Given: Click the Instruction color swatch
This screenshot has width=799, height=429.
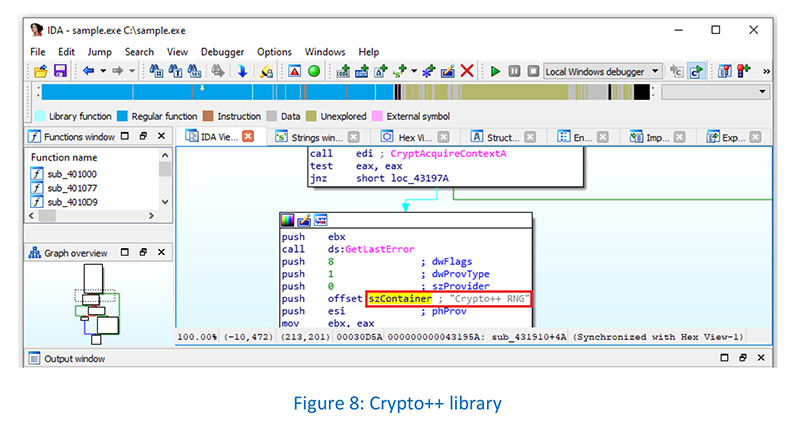Looking at the screenshot, I should click(207, 116).
